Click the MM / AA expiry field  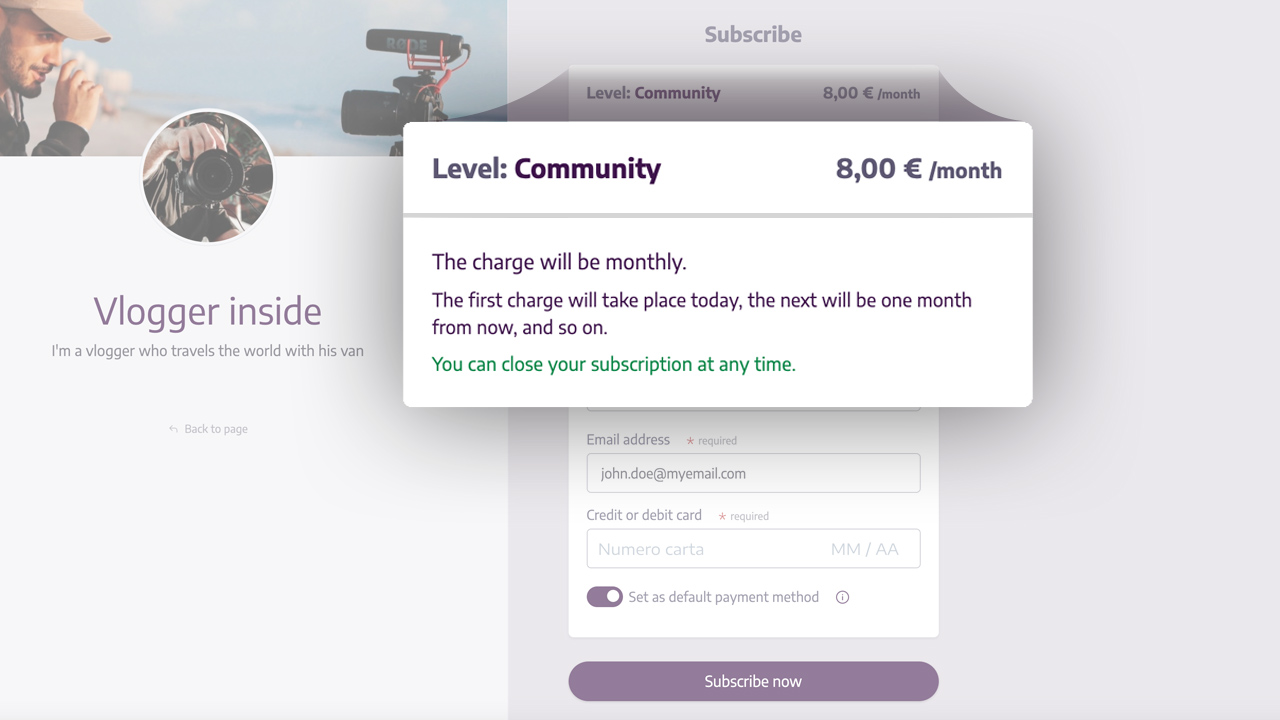pos(866,548)
